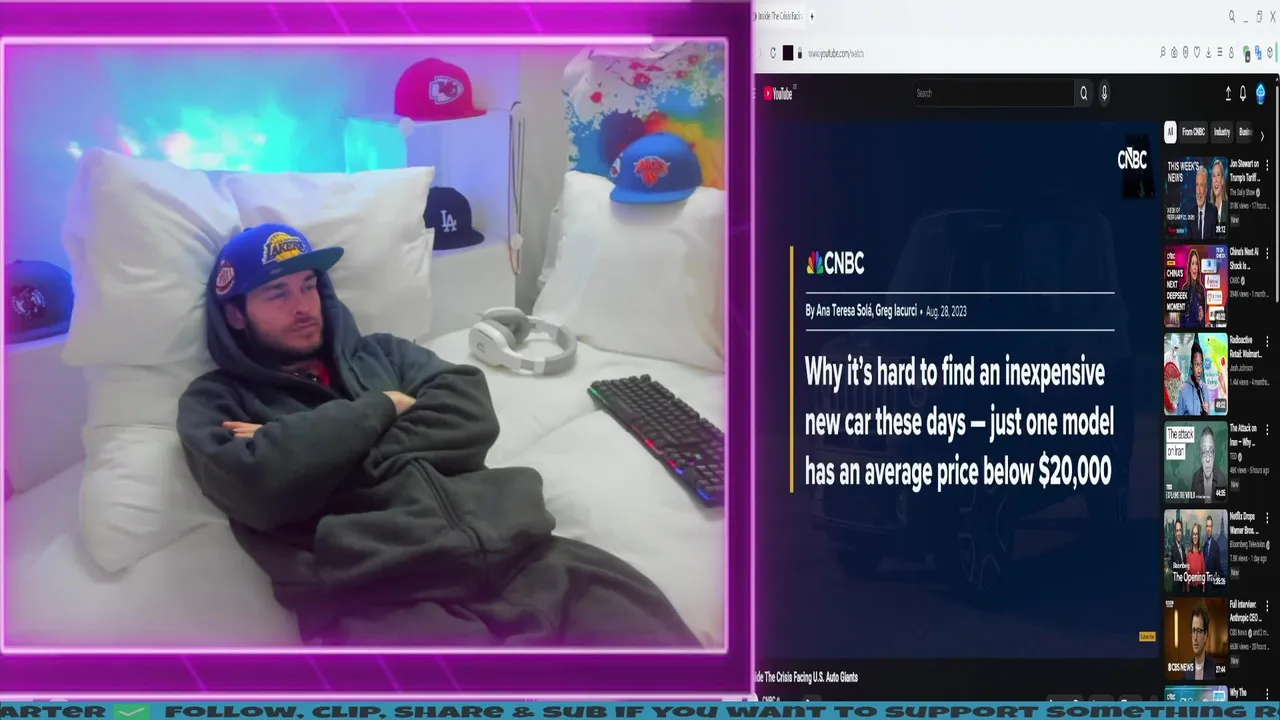Click the heart bookmark icon in toolbar

(1197, 52)
